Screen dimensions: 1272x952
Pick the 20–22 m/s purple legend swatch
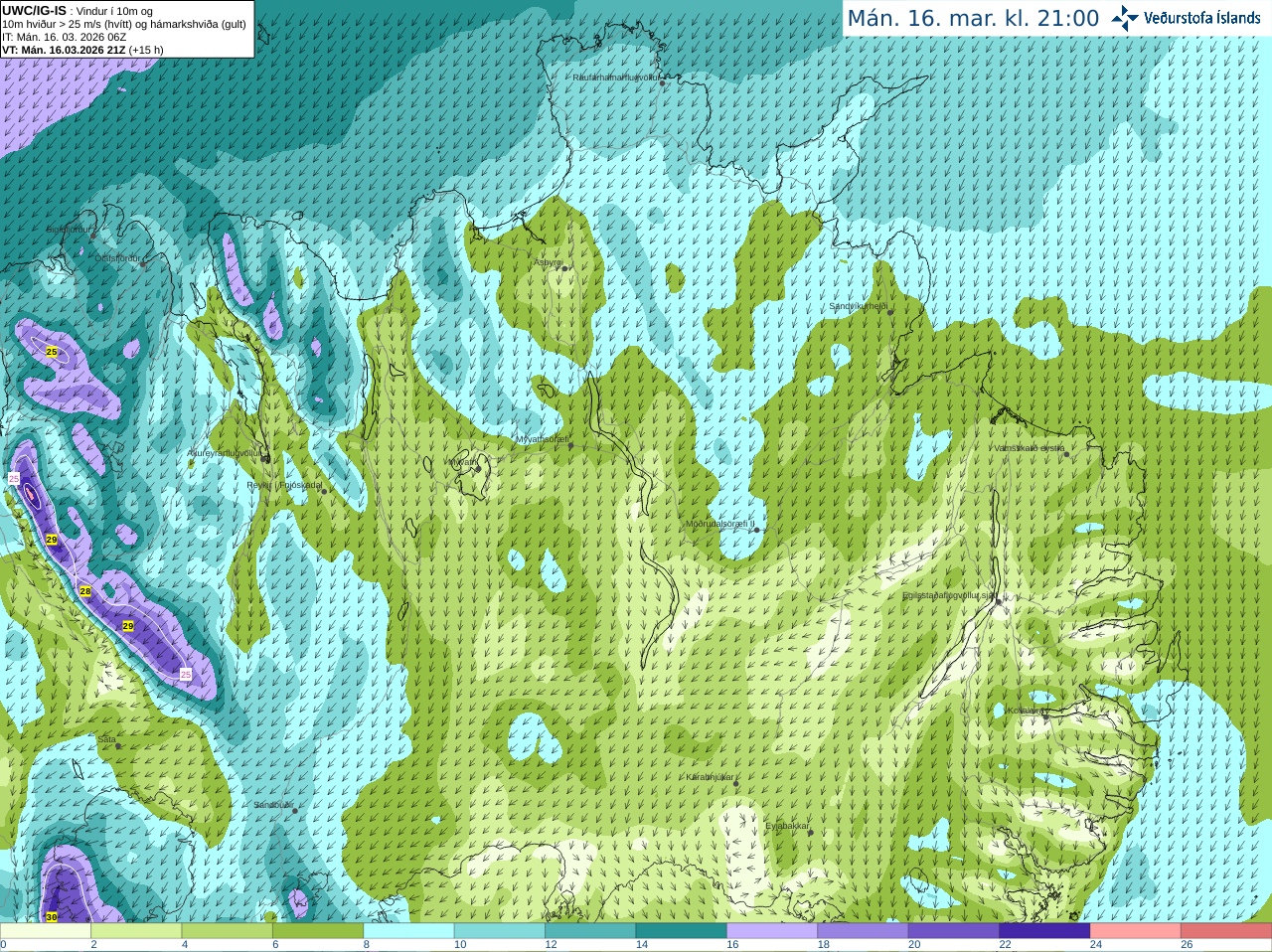pos(954,931)
